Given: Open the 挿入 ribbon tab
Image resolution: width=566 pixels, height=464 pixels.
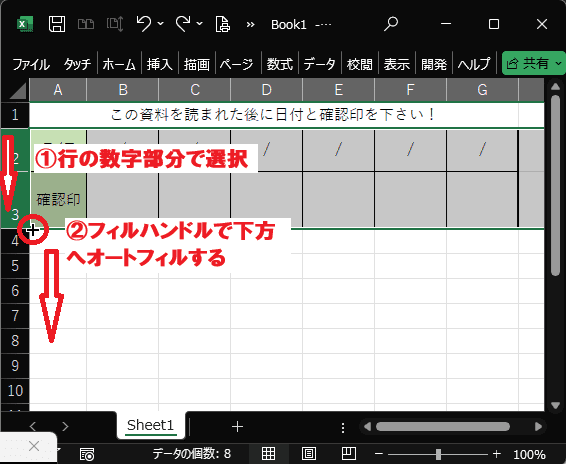Looking at the screenshot, I should click(x=160, y=65).
